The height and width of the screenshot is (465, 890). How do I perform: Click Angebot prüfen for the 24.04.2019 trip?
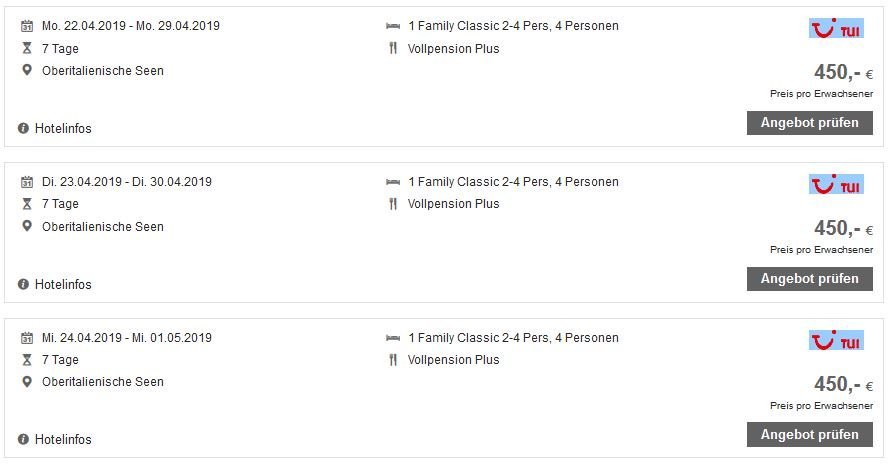click(x=809, y=435)
